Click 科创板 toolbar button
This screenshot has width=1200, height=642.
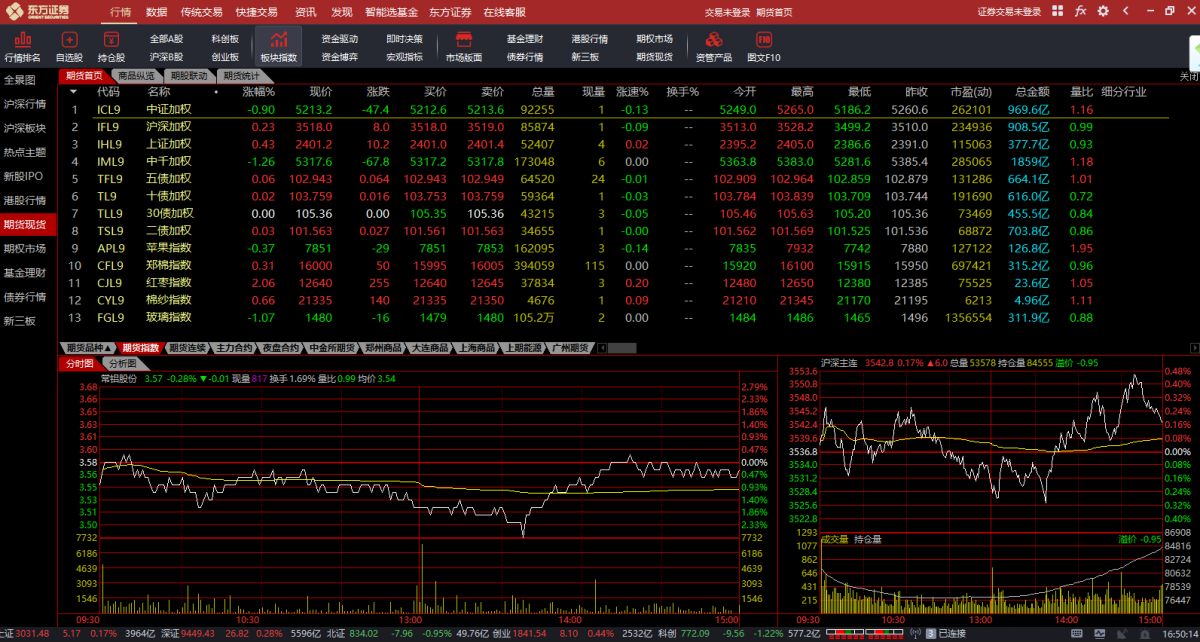(225, 39)
